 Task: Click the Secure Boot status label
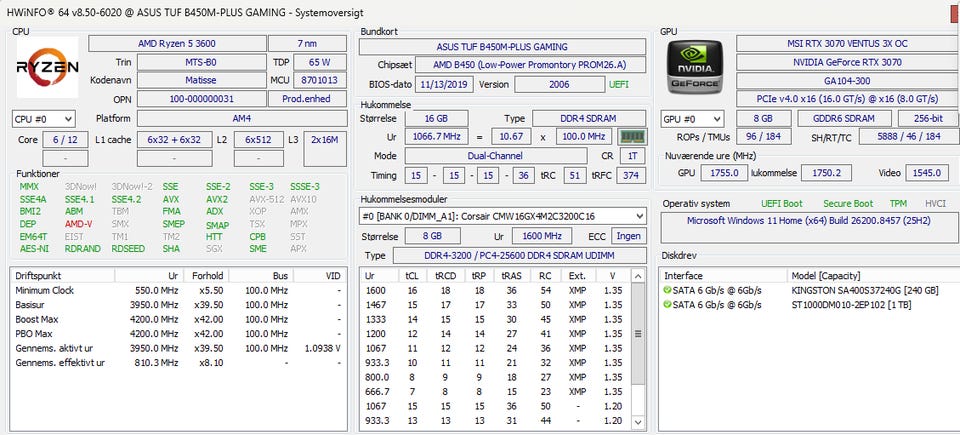tap(848, 203)
